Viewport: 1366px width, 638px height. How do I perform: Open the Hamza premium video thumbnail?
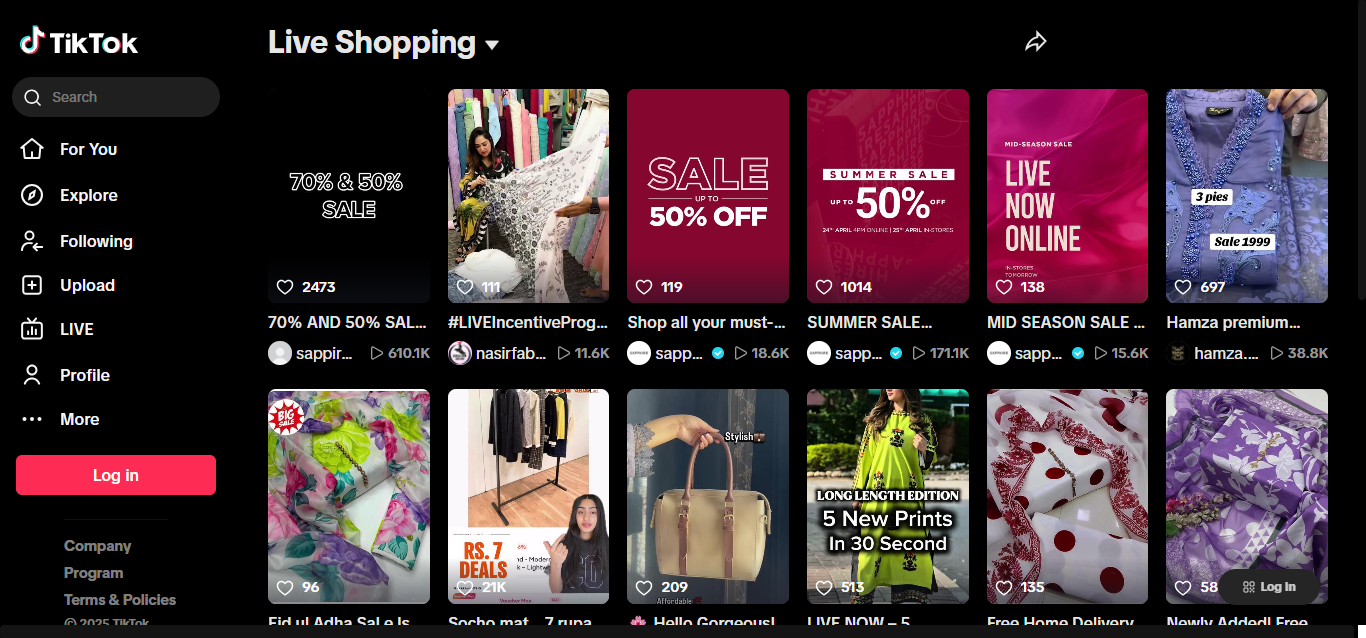click(x=1247, y=196)
